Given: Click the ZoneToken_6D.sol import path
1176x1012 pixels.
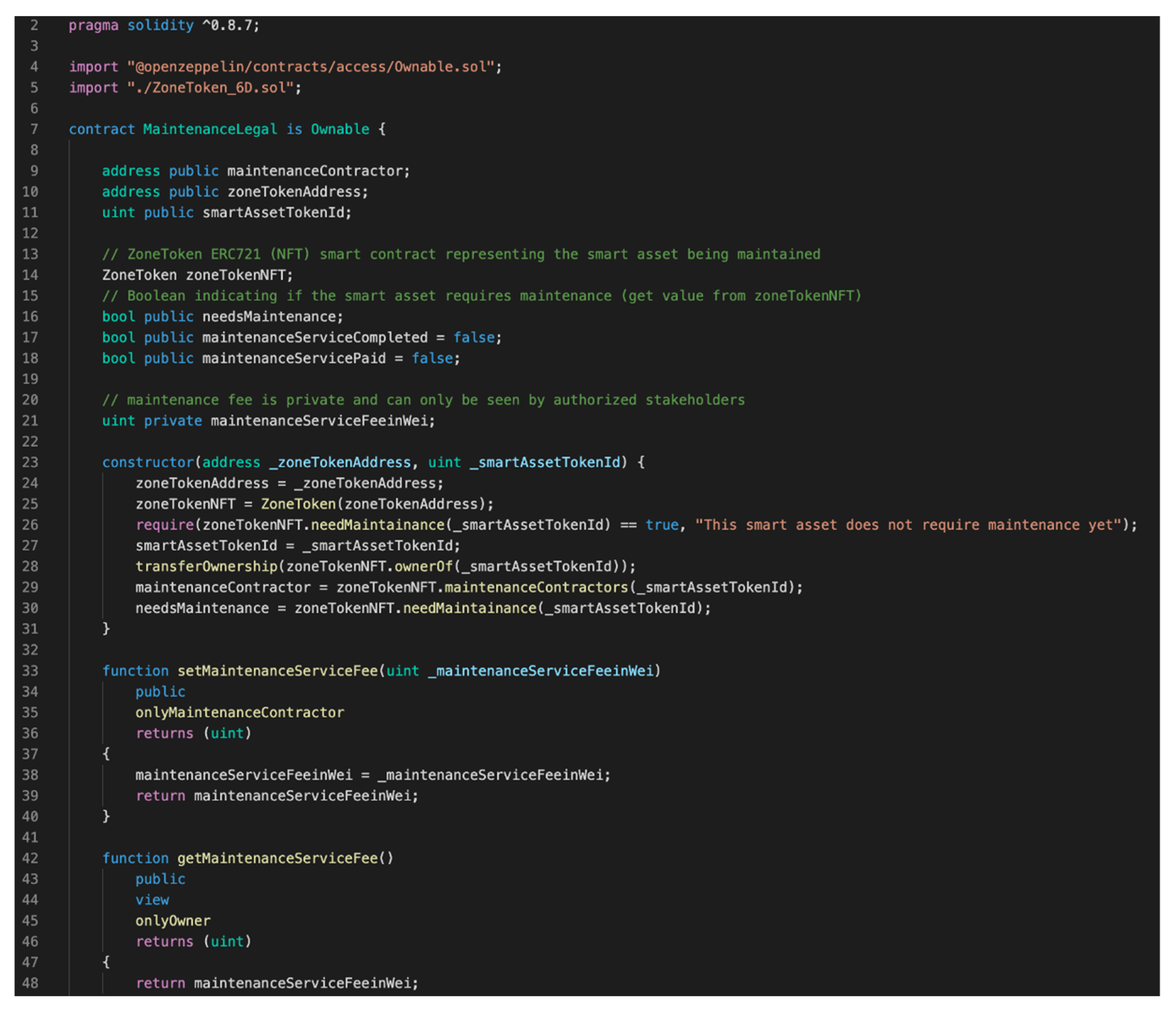Looking at the screenshot, I should click(x=210, y=88).
